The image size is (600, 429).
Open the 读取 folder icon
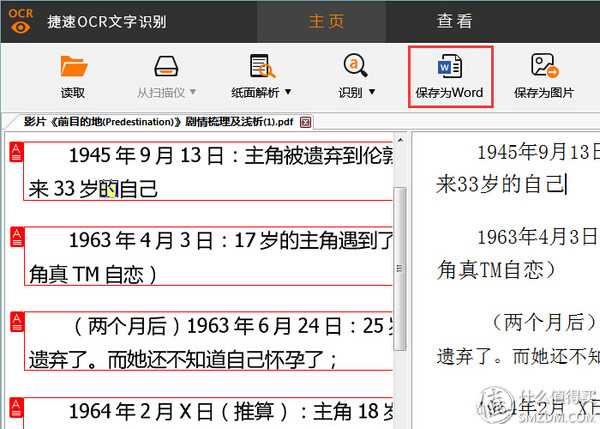click(x=74, y=66)
